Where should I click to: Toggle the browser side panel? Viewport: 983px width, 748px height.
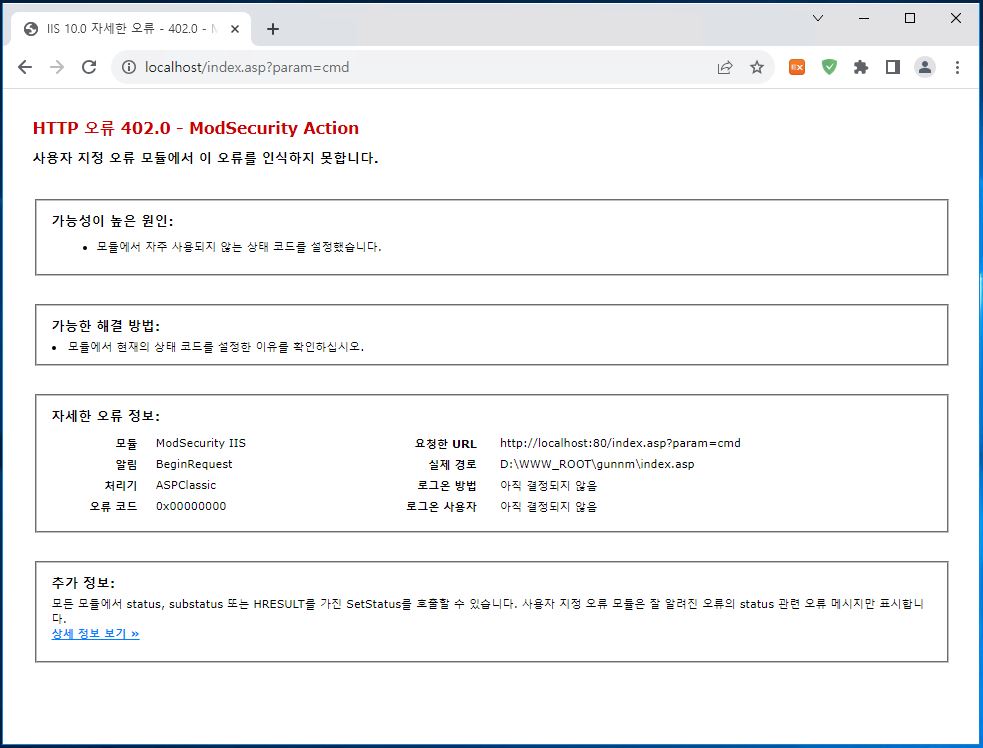click(x=893, y=67)
